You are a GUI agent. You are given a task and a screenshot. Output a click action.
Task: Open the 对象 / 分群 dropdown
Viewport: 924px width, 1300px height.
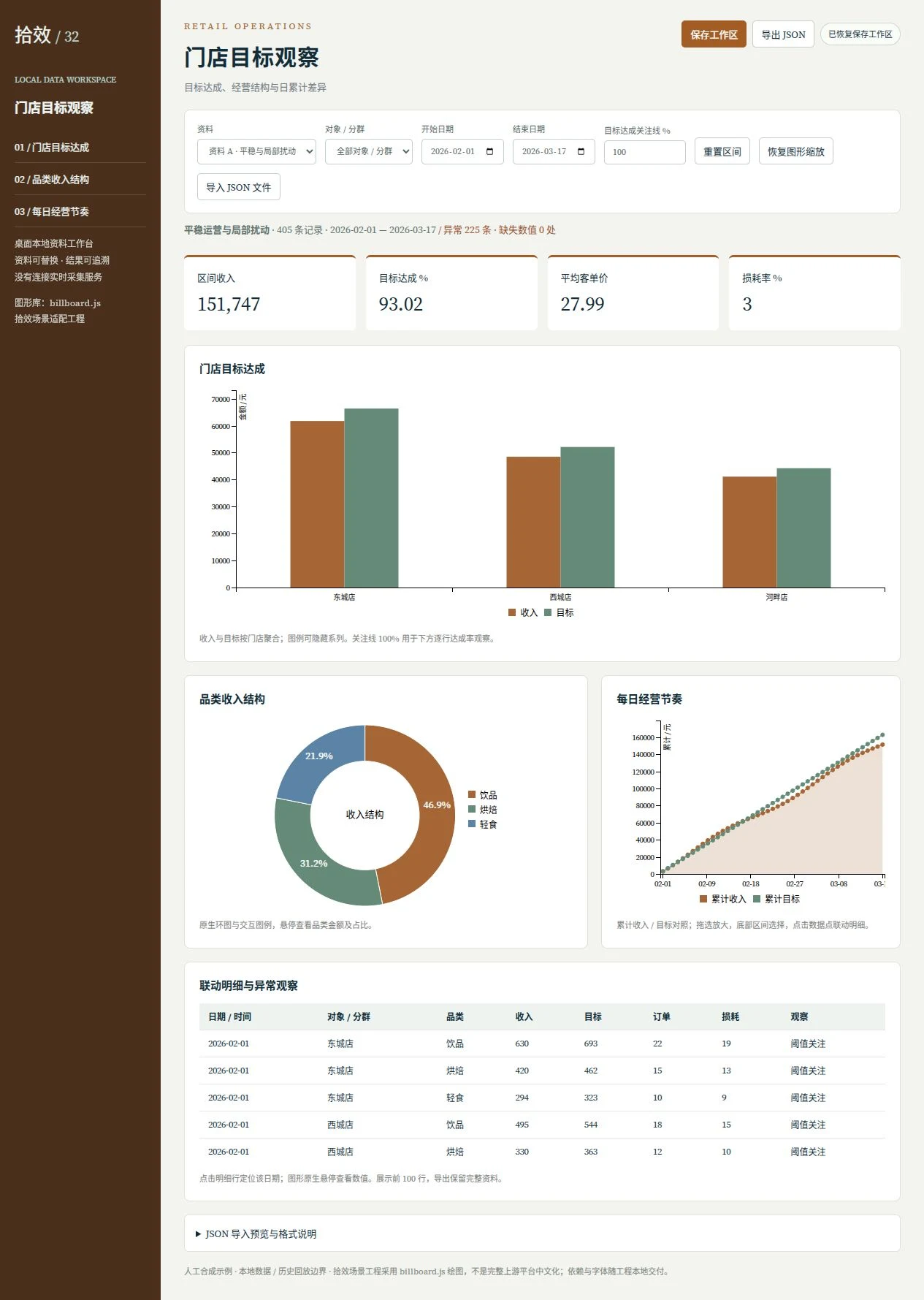pyautogui.click(x=369, y=152)
